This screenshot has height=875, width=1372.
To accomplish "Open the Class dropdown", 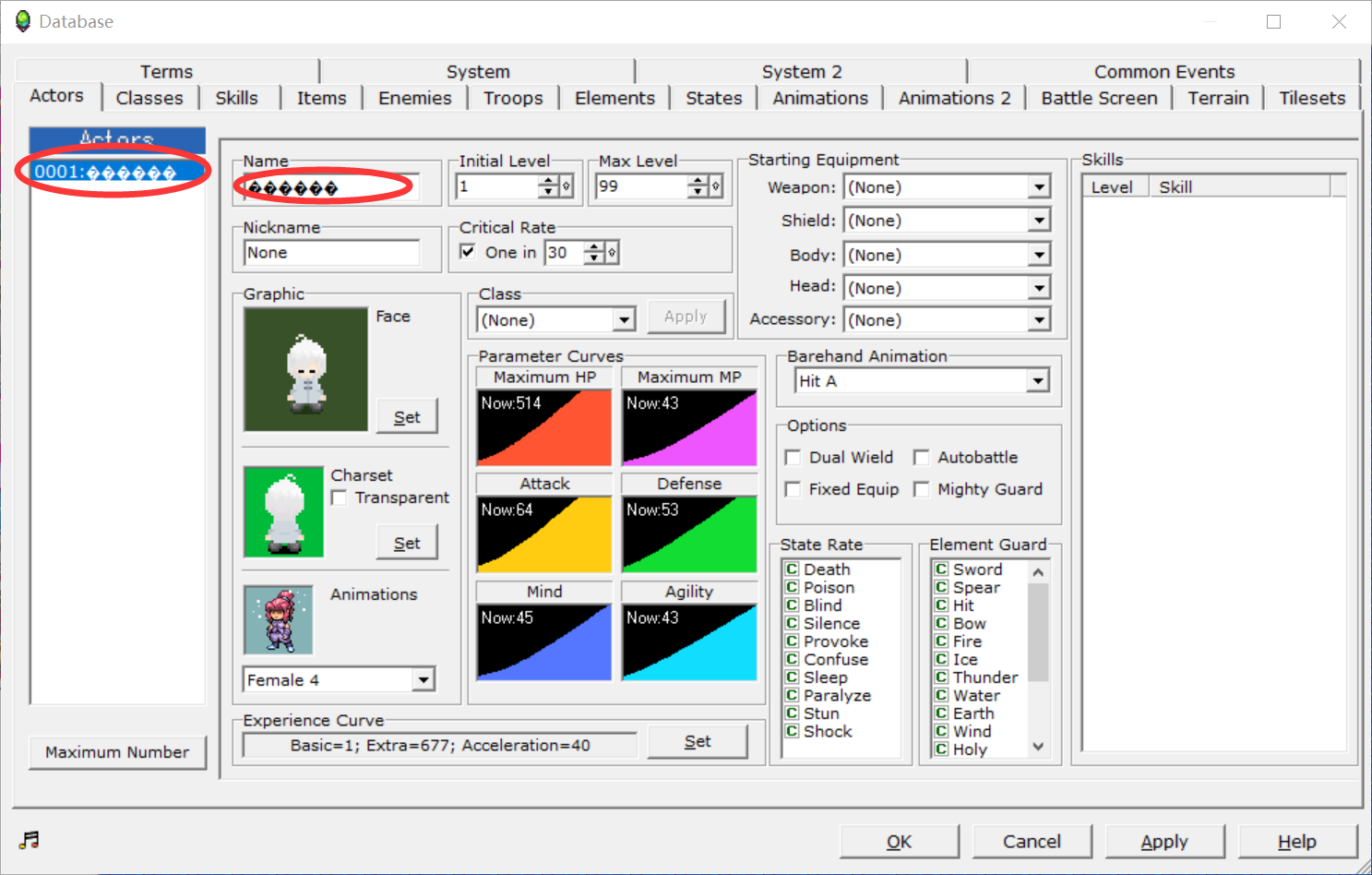I will tap(624, 320).
